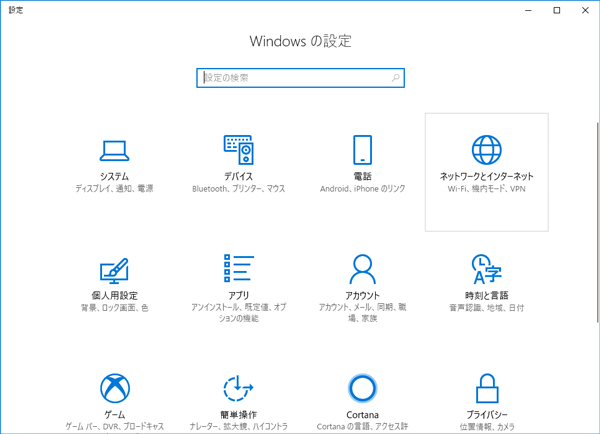Click the Android、iPhone のリンク description

(x=362, y=189)
